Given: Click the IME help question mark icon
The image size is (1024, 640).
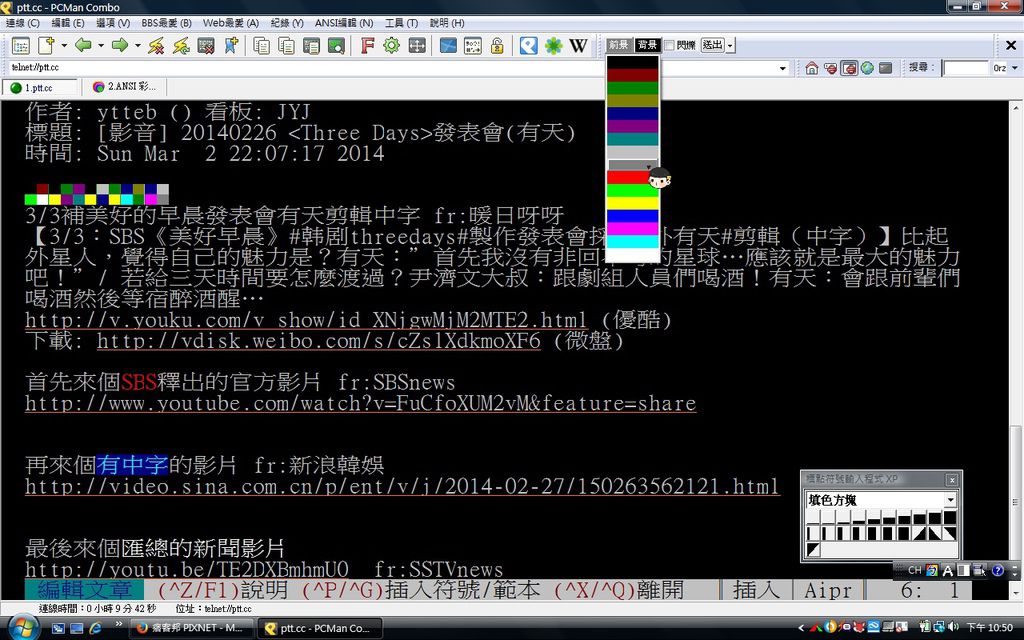Looking at the screenshot, I should click(998, 570).
